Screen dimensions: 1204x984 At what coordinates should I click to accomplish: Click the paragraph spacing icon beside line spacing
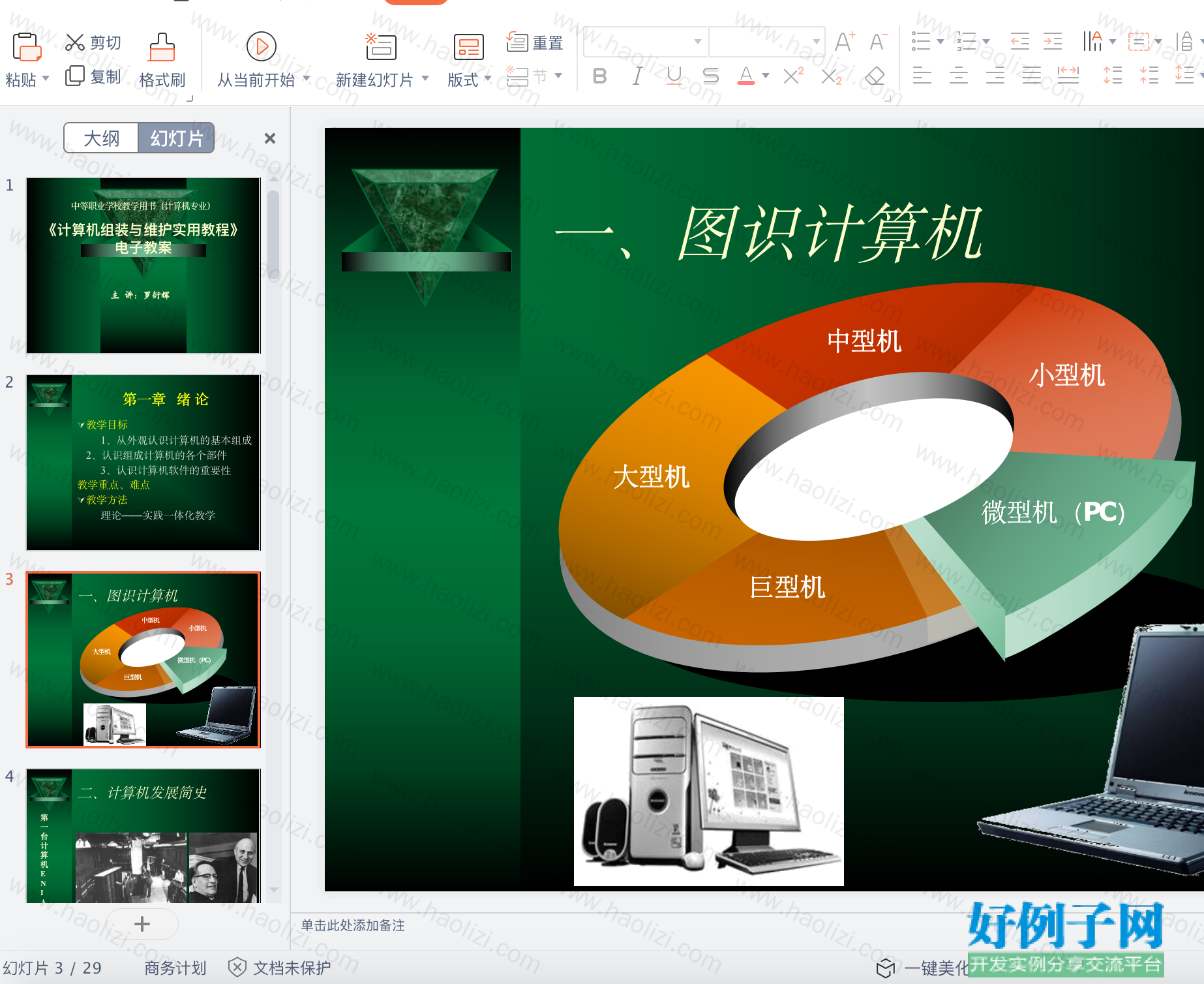click(1149, 76)
